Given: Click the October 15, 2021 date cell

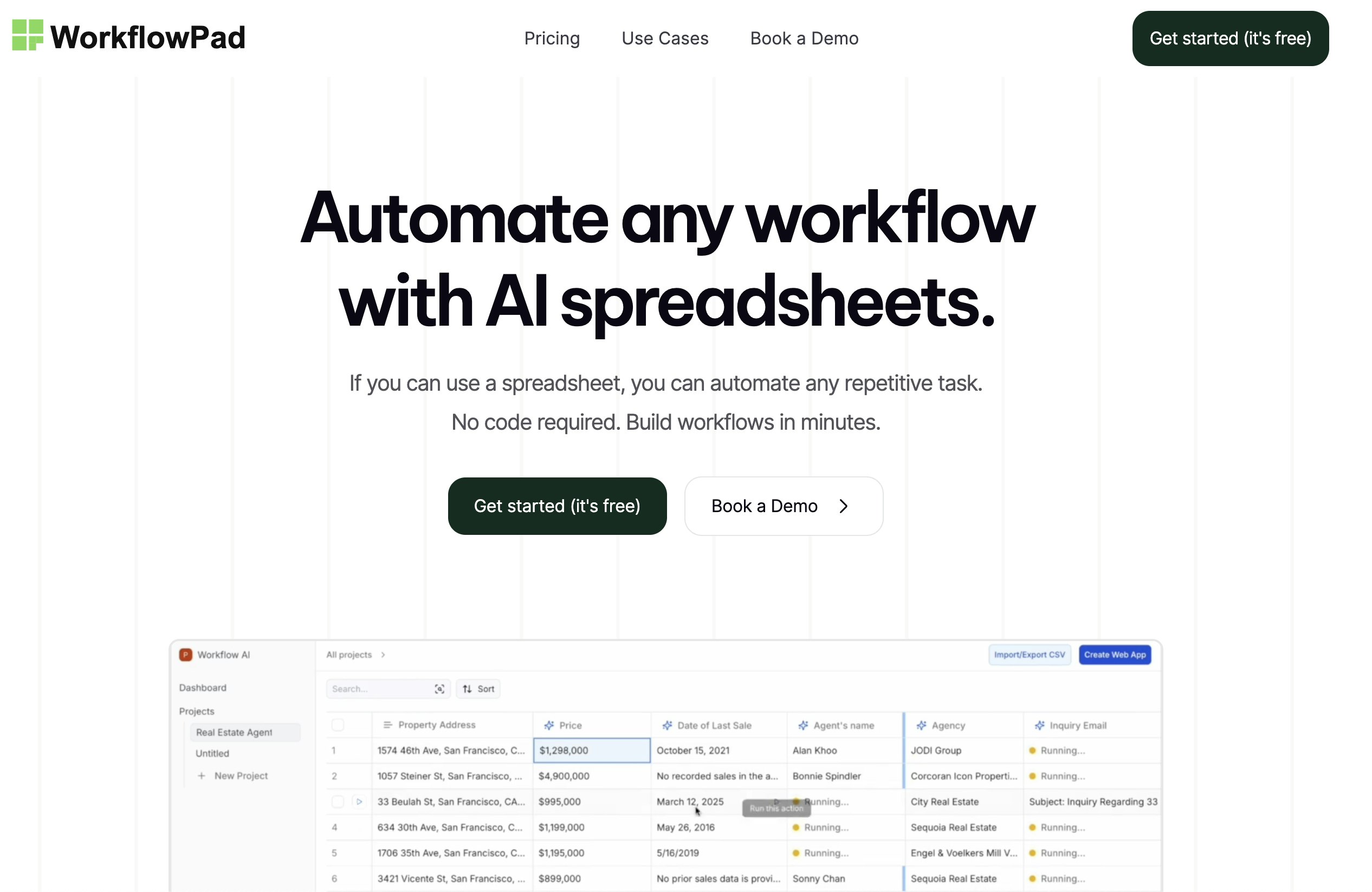Looking at the screenshot, I should 719,750.
